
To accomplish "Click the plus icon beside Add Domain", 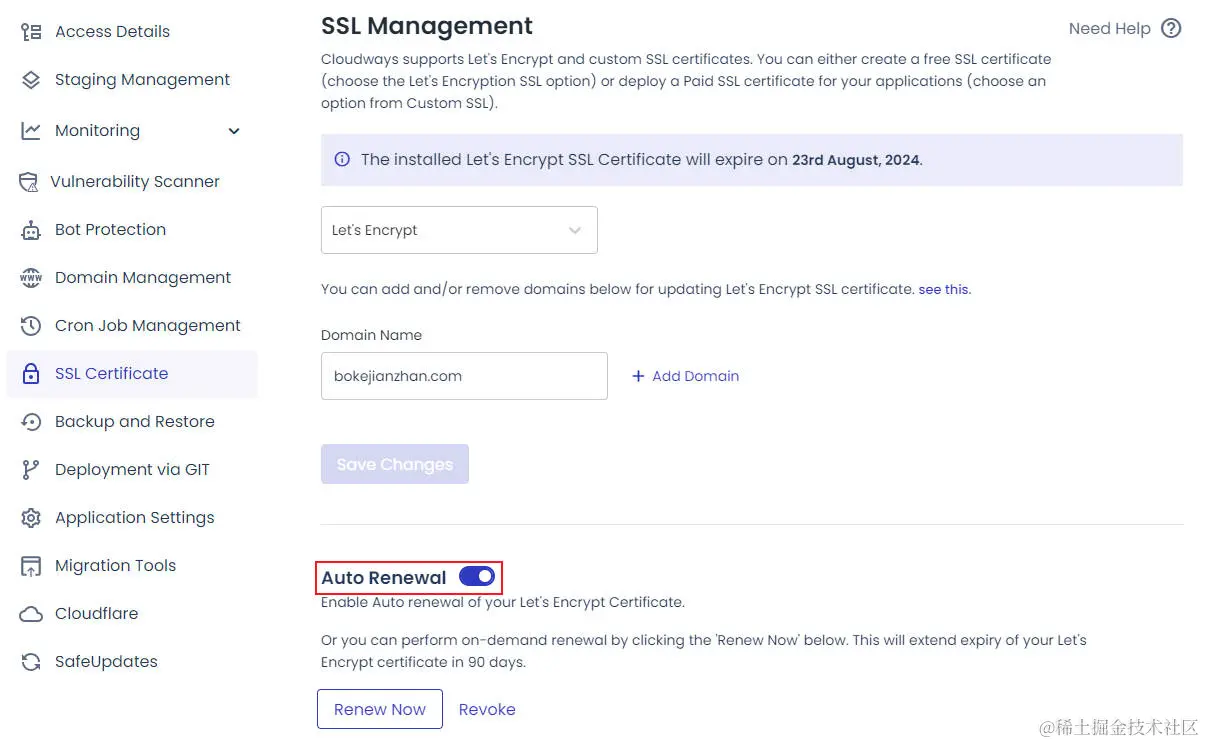I will pyautogui.click(x=638, y=377).
